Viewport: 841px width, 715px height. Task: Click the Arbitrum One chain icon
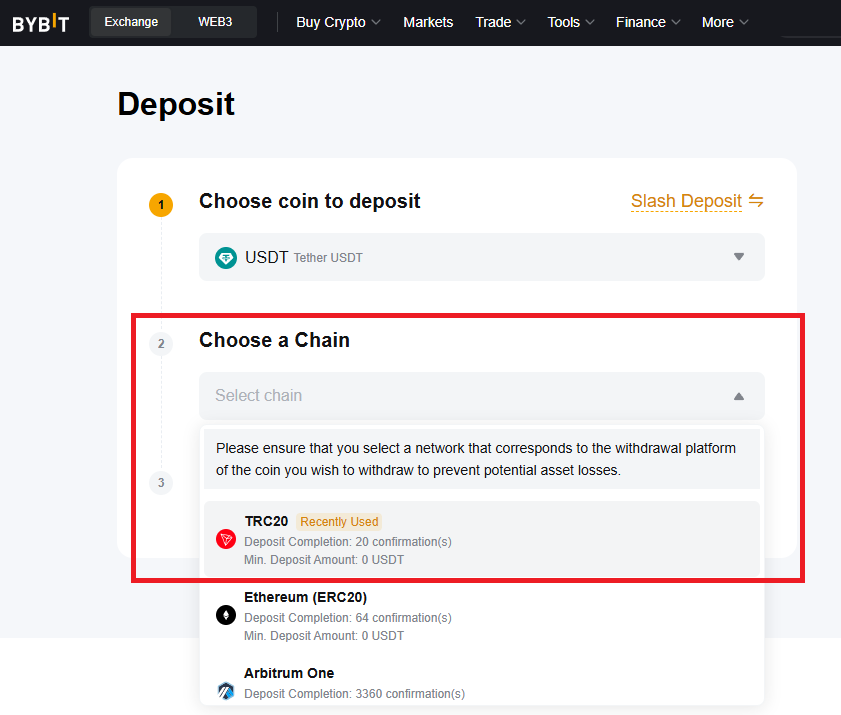pyautogui.click(x=226, y=690)
